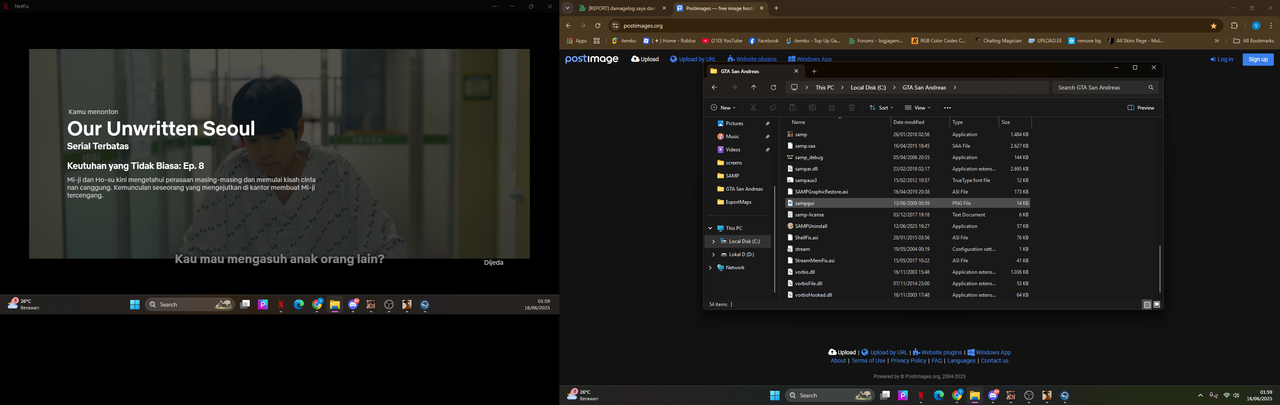Viewport: 1280px width, 405px height.
Task: Click the Terms of Use footer link
Action: (x=867, y=360)
